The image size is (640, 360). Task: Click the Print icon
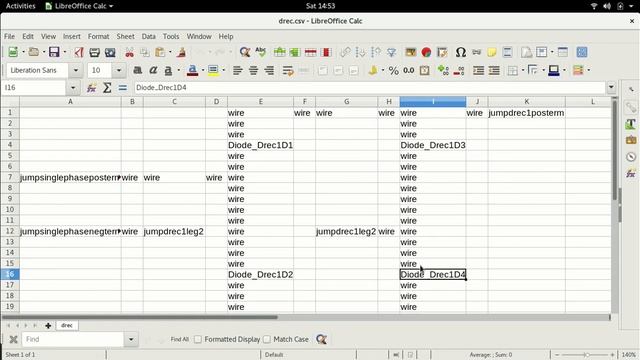(94, 52)
